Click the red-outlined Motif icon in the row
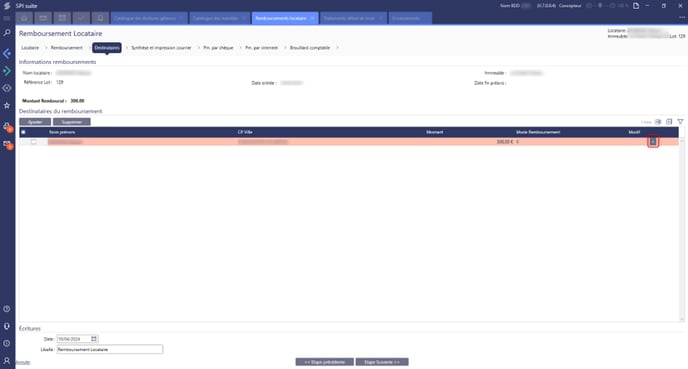The height and width of the screenshot is (369, 688). pyautogui.click(x=653, y=142)
